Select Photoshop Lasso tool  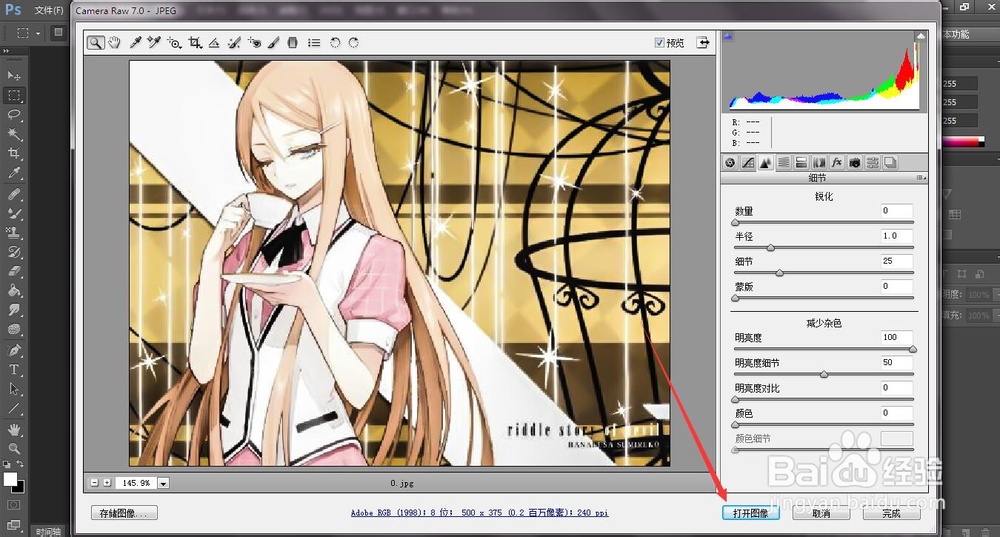(13, 115)
